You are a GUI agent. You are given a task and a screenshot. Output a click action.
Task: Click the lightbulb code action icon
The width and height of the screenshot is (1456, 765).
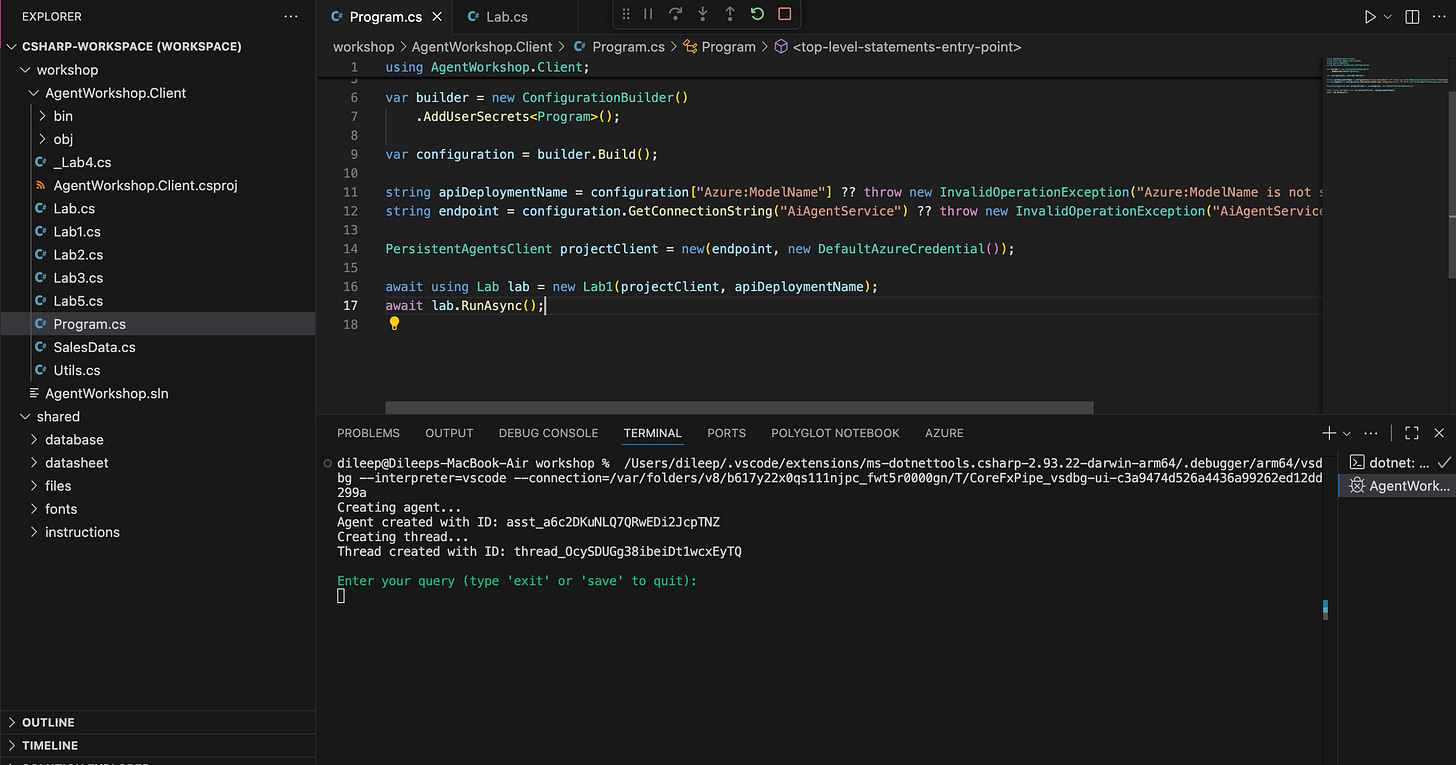pos(394,324)
